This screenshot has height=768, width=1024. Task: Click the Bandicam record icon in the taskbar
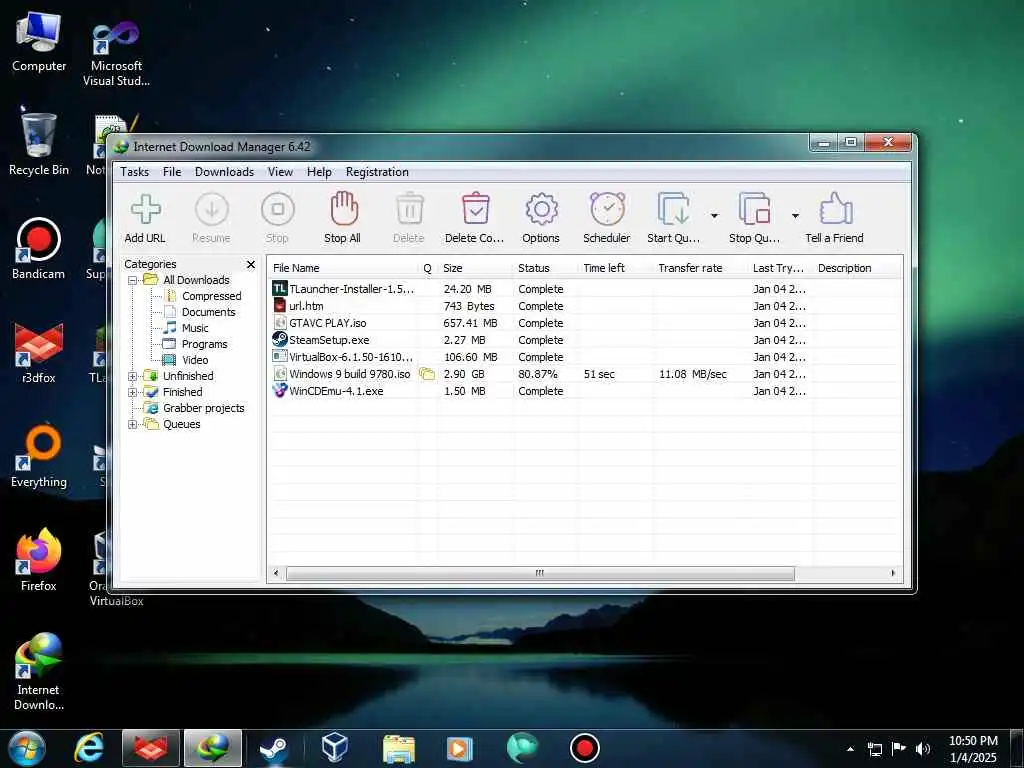point(584,748)
